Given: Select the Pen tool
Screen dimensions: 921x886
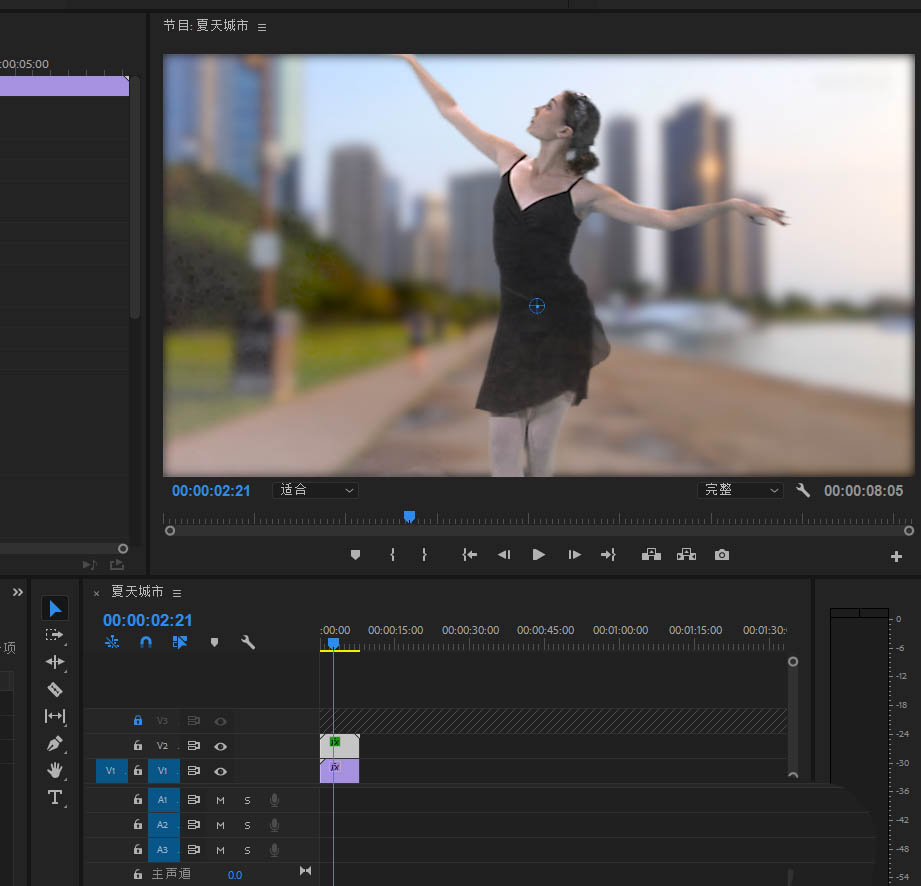Looking at the screenshot, I should [55, 744].
